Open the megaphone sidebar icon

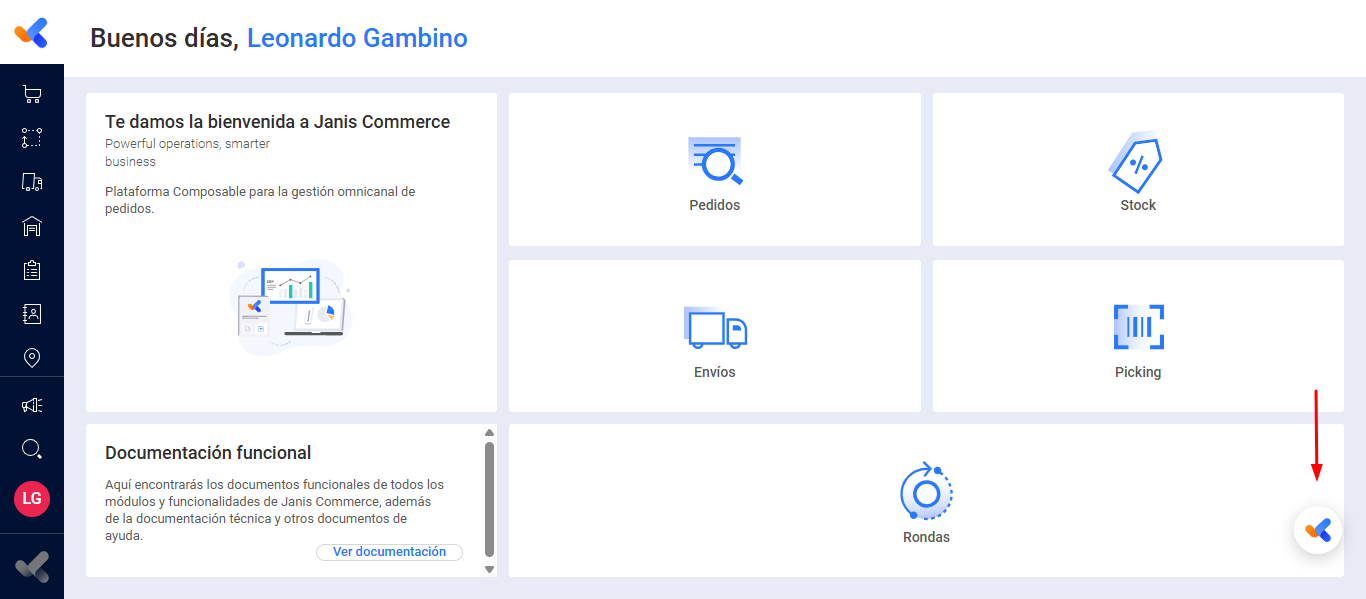coord(32,405)
